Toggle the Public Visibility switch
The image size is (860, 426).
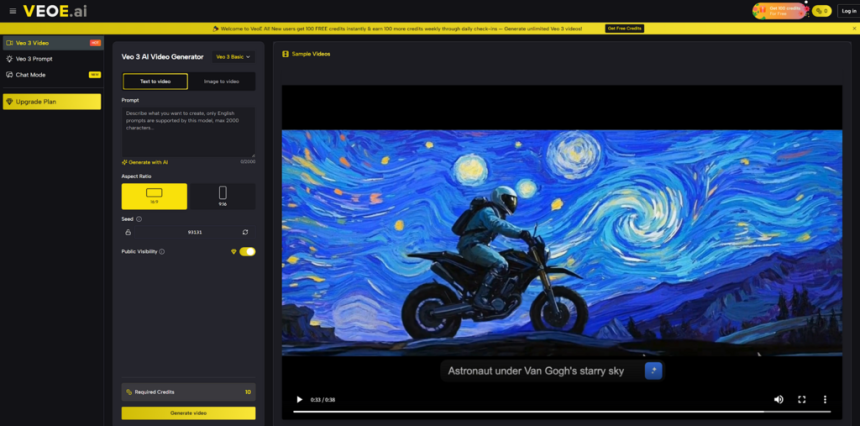[246, 252]
